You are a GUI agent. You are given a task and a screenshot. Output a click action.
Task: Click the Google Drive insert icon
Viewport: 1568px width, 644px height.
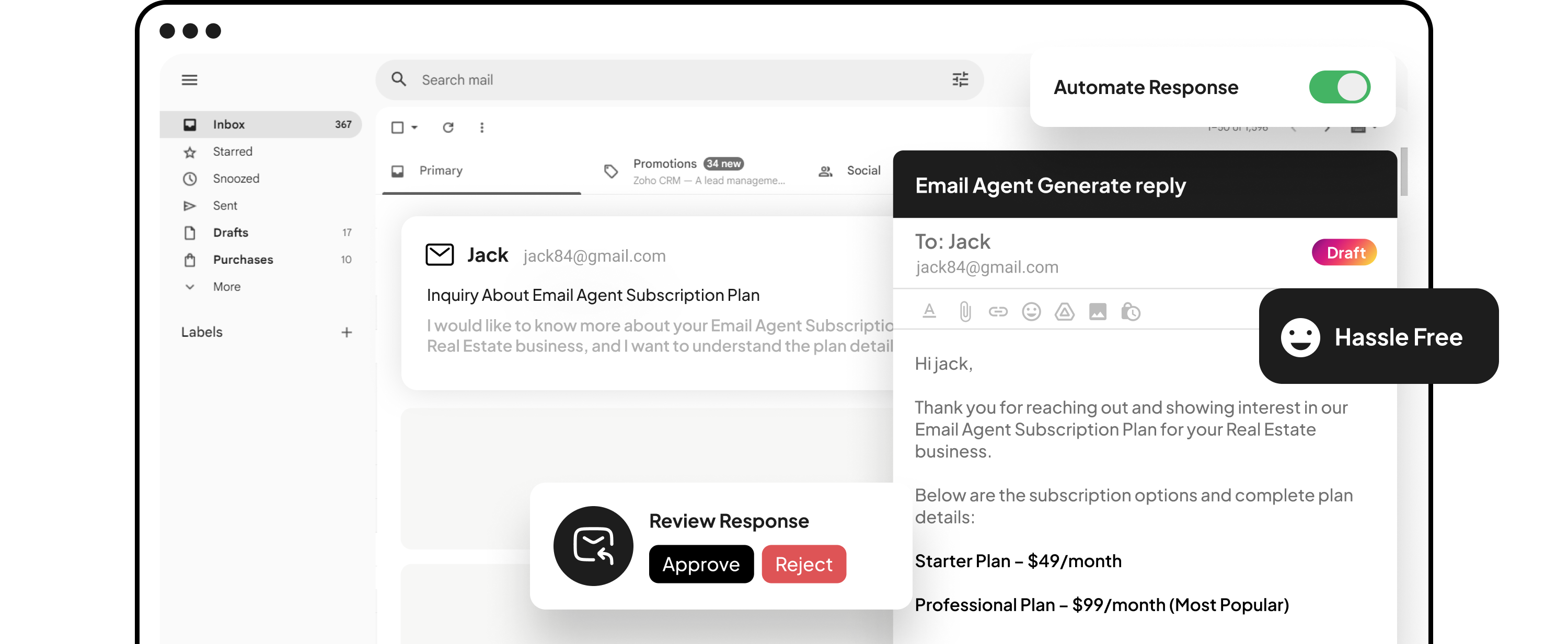coord(1064,312)
